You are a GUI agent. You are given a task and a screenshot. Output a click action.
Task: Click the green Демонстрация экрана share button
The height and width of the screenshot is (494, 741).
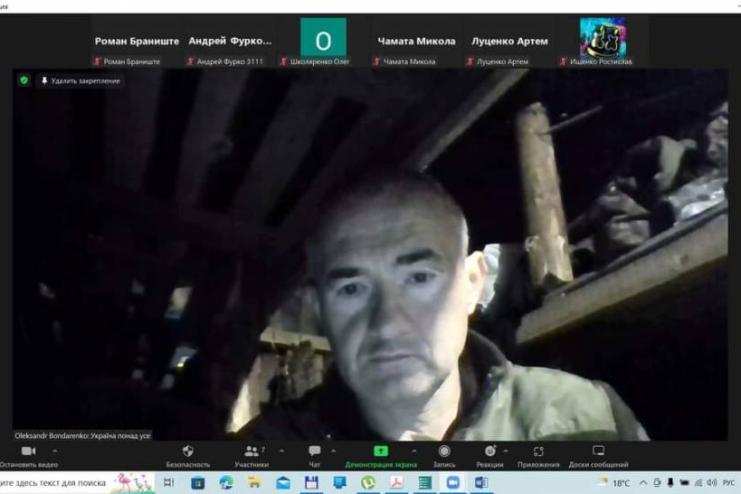(381, 452)
